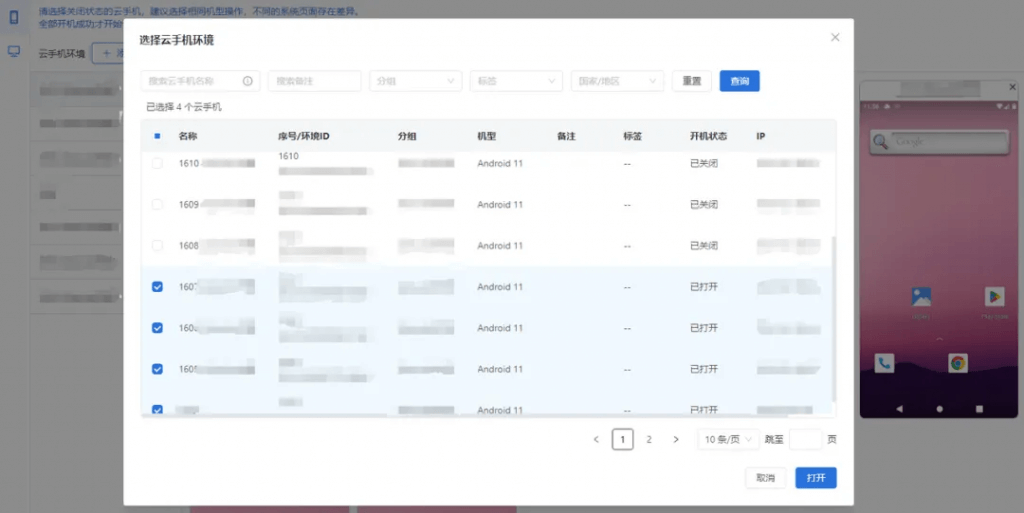Image resolution: width=1024 pixels, height=513 pixels.
Task: Launch Chrome on the Android home screen
Action: pos(958,363)
